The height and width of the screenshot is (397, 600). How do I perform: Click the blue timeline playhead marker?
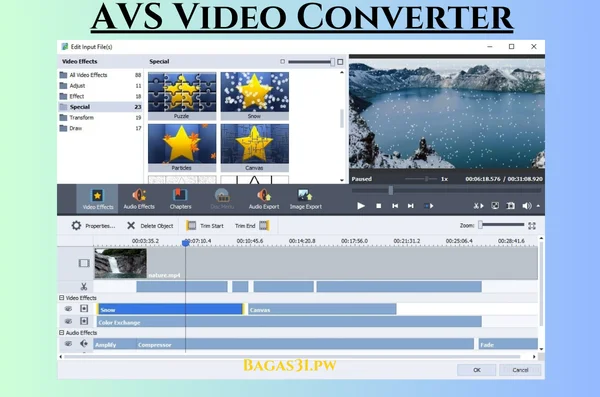point(186,242)
